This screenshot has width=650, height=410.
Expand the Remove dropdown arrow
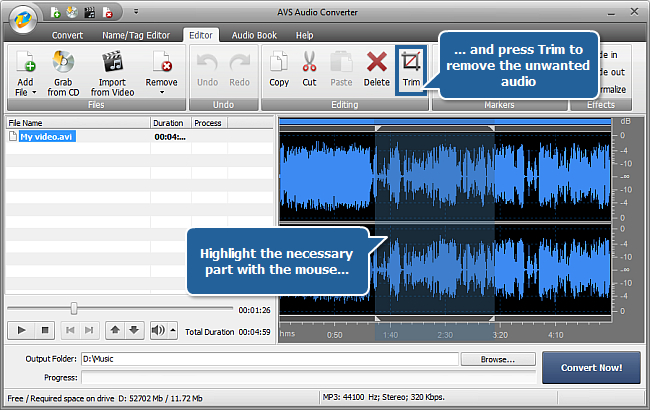(162, 92)
